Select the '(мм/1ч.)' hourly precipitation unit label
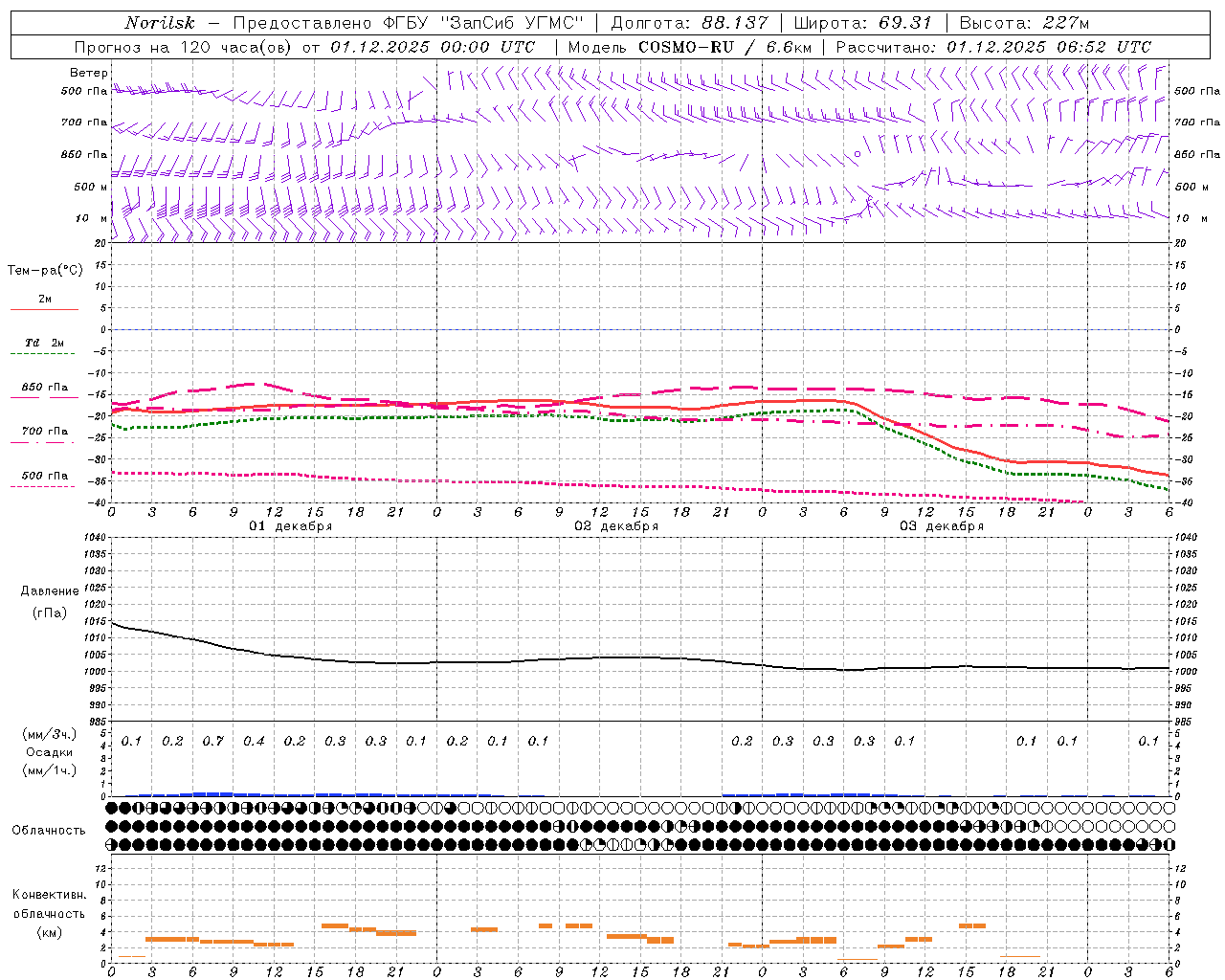Screen dimensions: 1225x980 50,770
